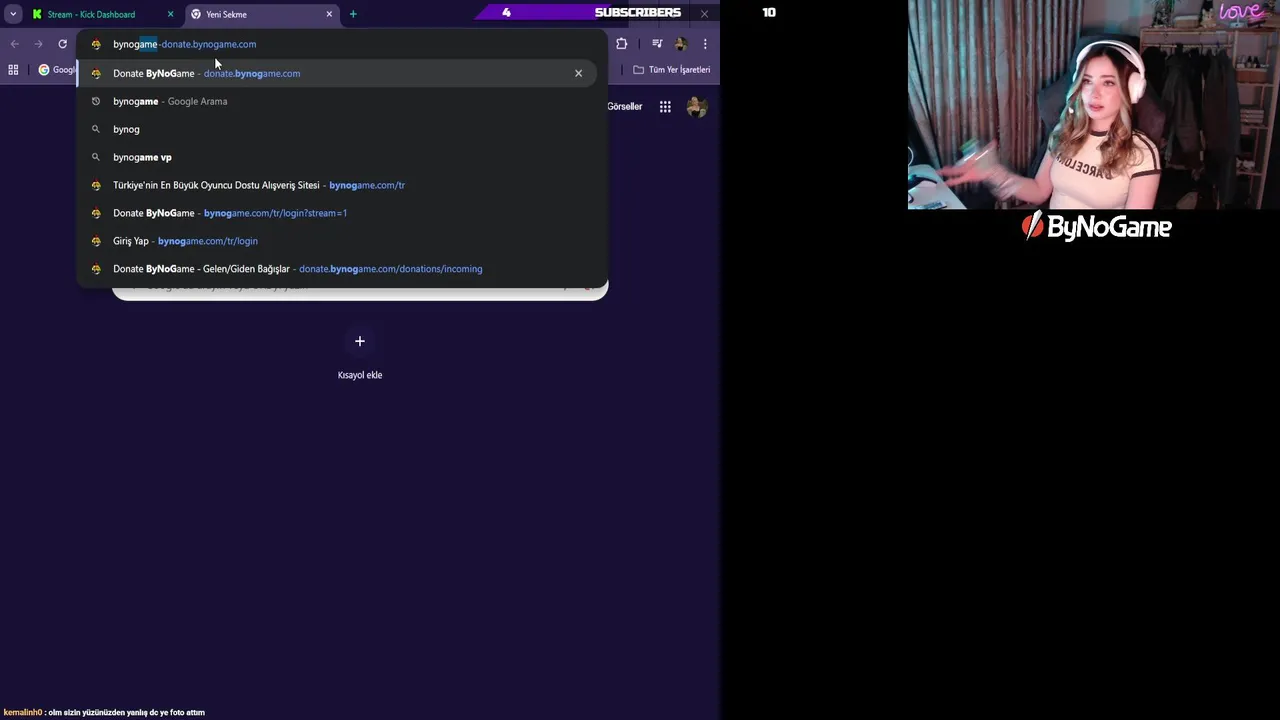
Task: Close the Stream - Kick Dashboard tab
Action: pos(170,14)
